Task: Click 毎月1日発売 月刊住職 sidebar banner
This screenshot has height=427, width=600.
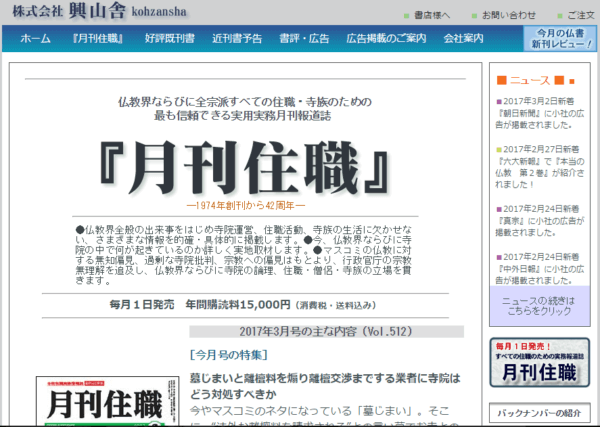Action: click(x=540, y=362)
